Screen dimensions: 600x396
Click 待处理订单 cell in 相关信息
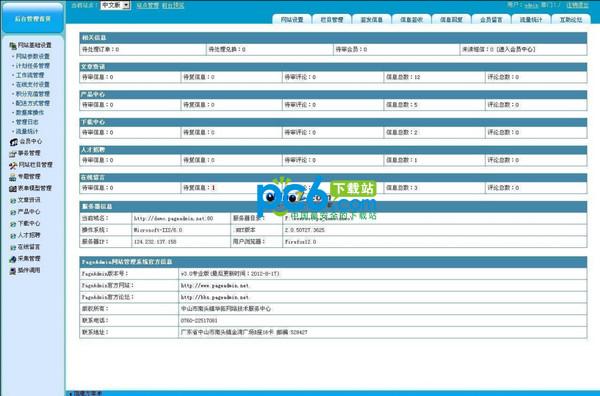click(143, 49)
